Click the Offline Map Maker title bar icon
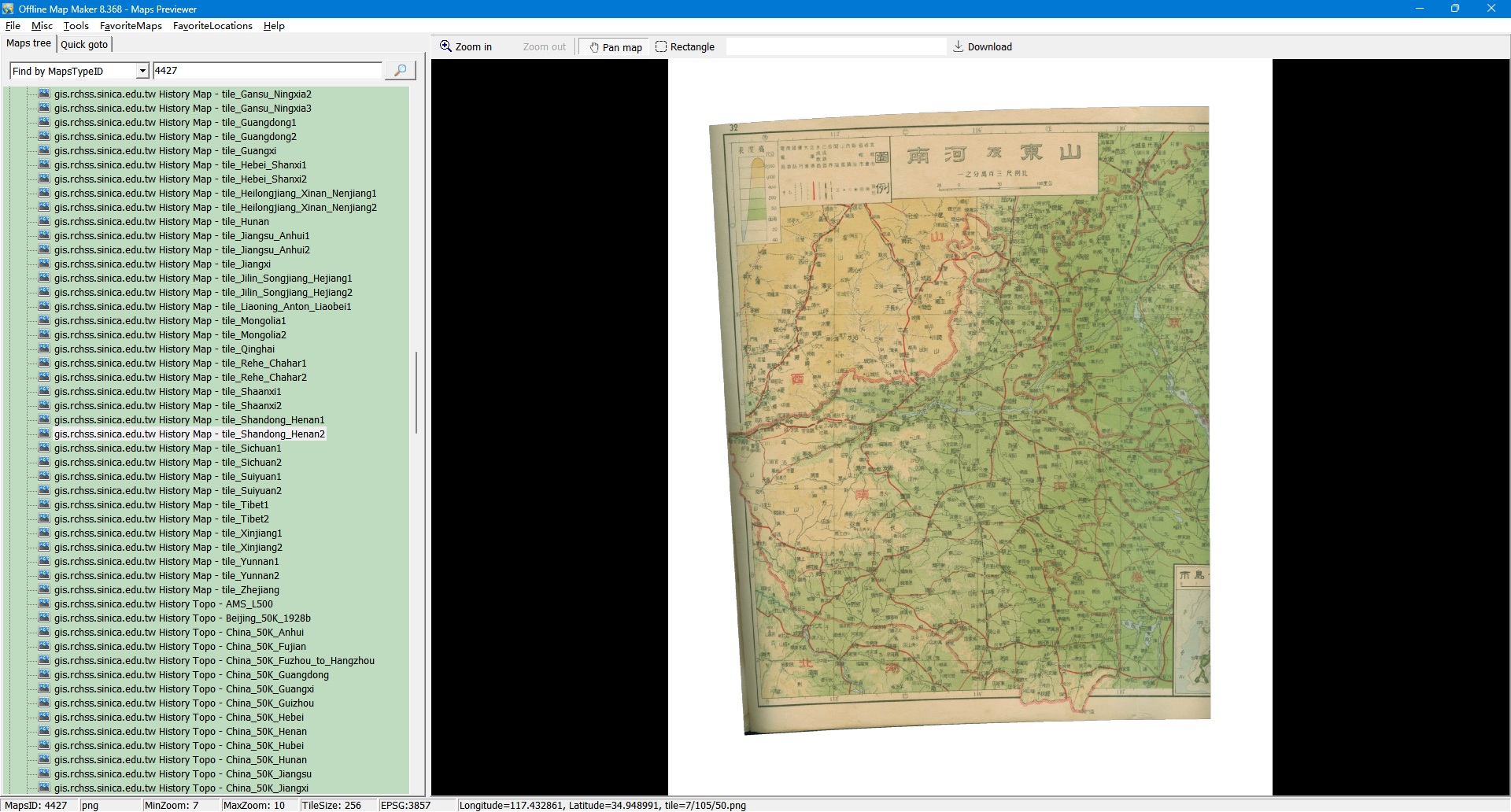 8,9
